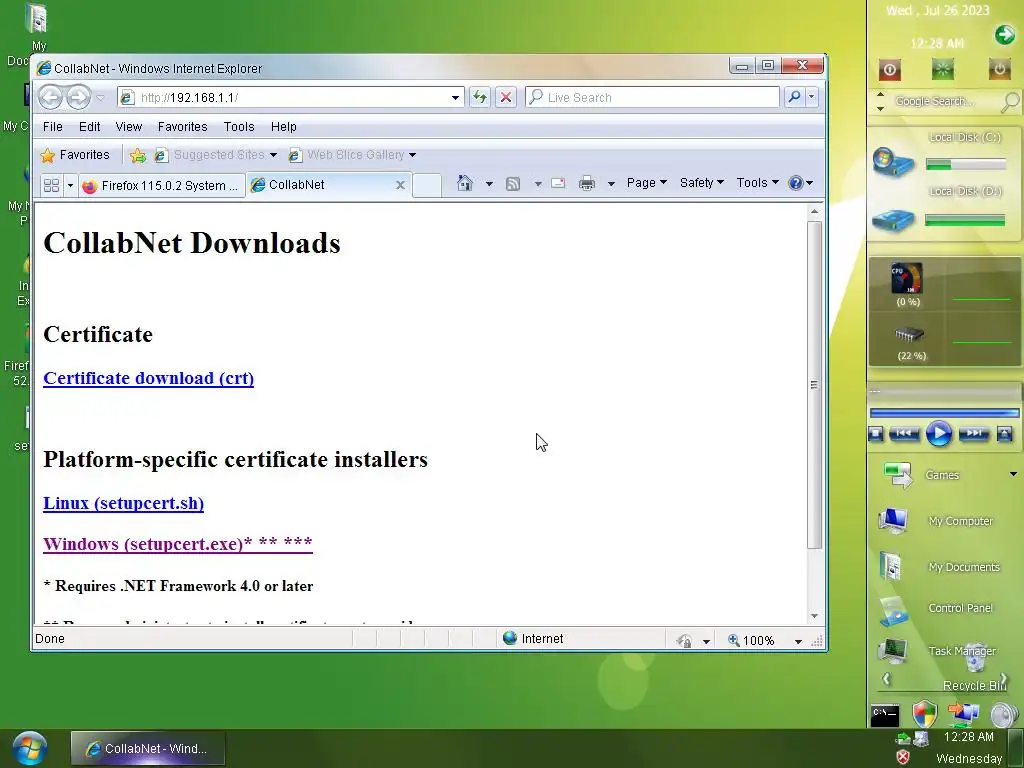Expand the Games sidebar dropdown arrow

coord(1013,474)
